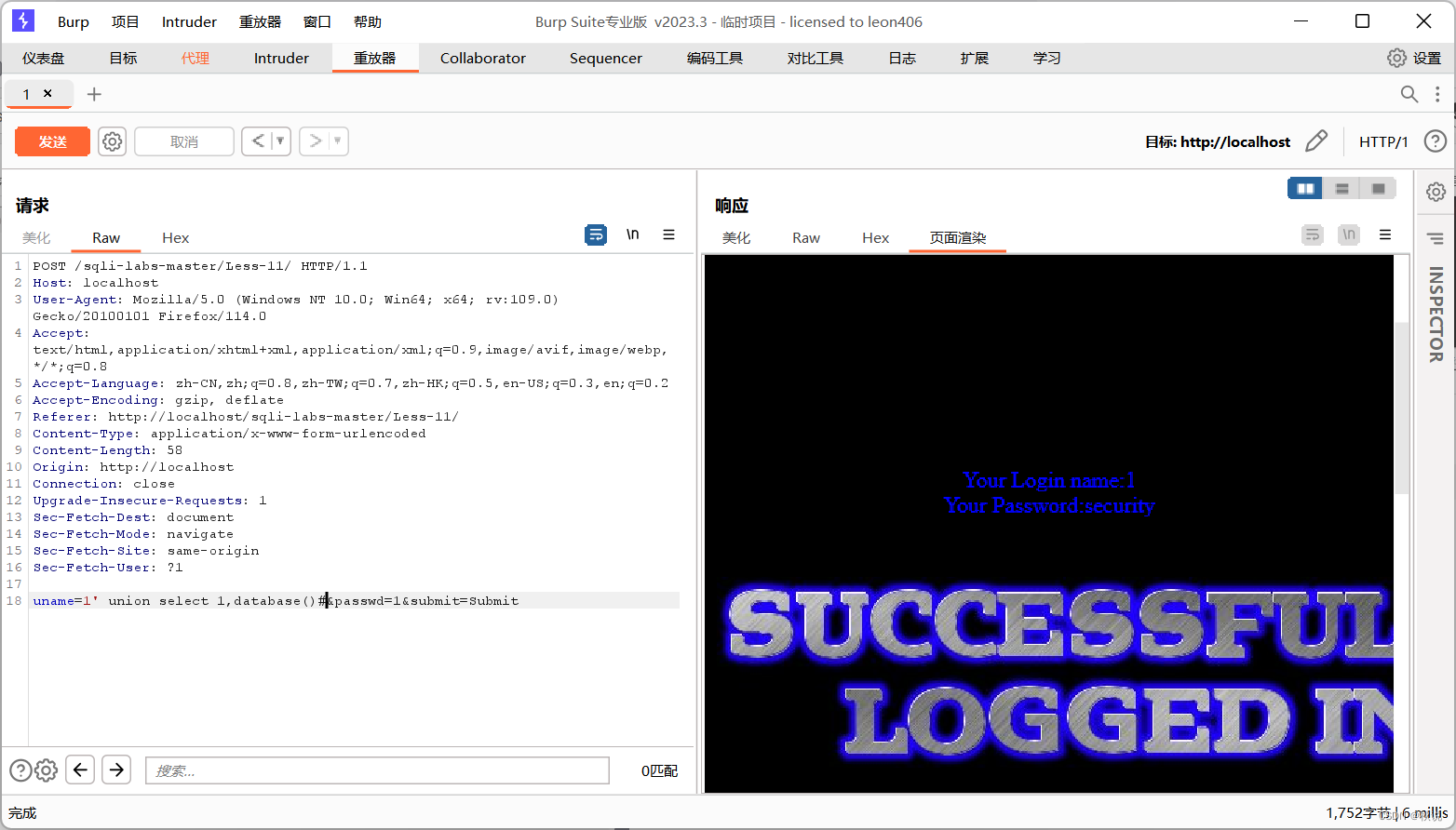1456x830 pixels.
Task: Switch to 对比工具 tab
Action: click(816, 58)
